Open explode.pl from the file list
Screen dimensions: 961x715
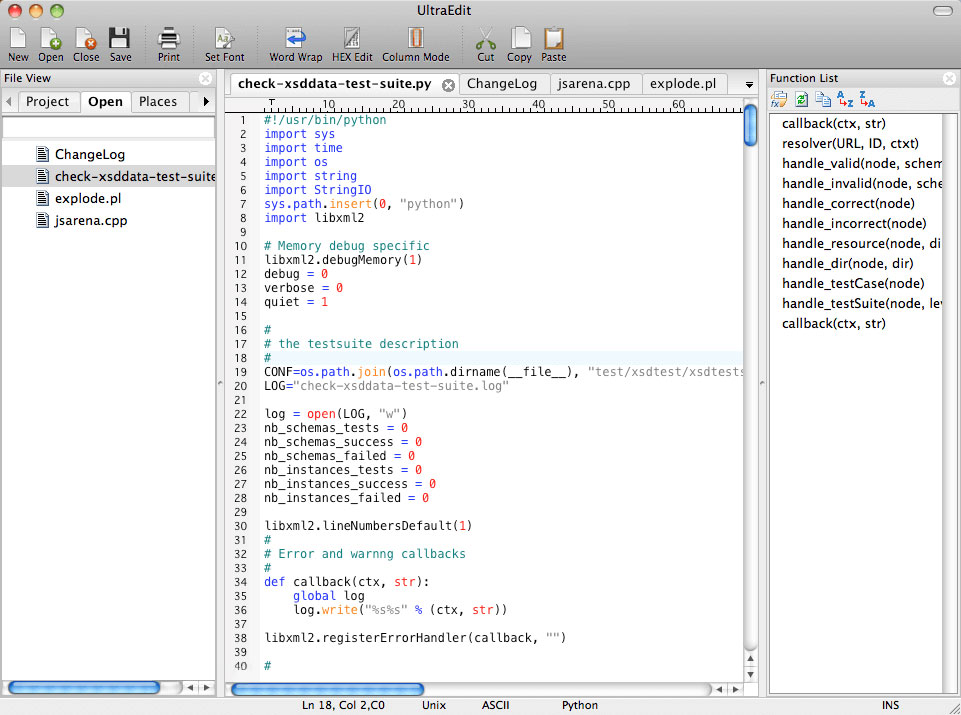tap(108, 199)
